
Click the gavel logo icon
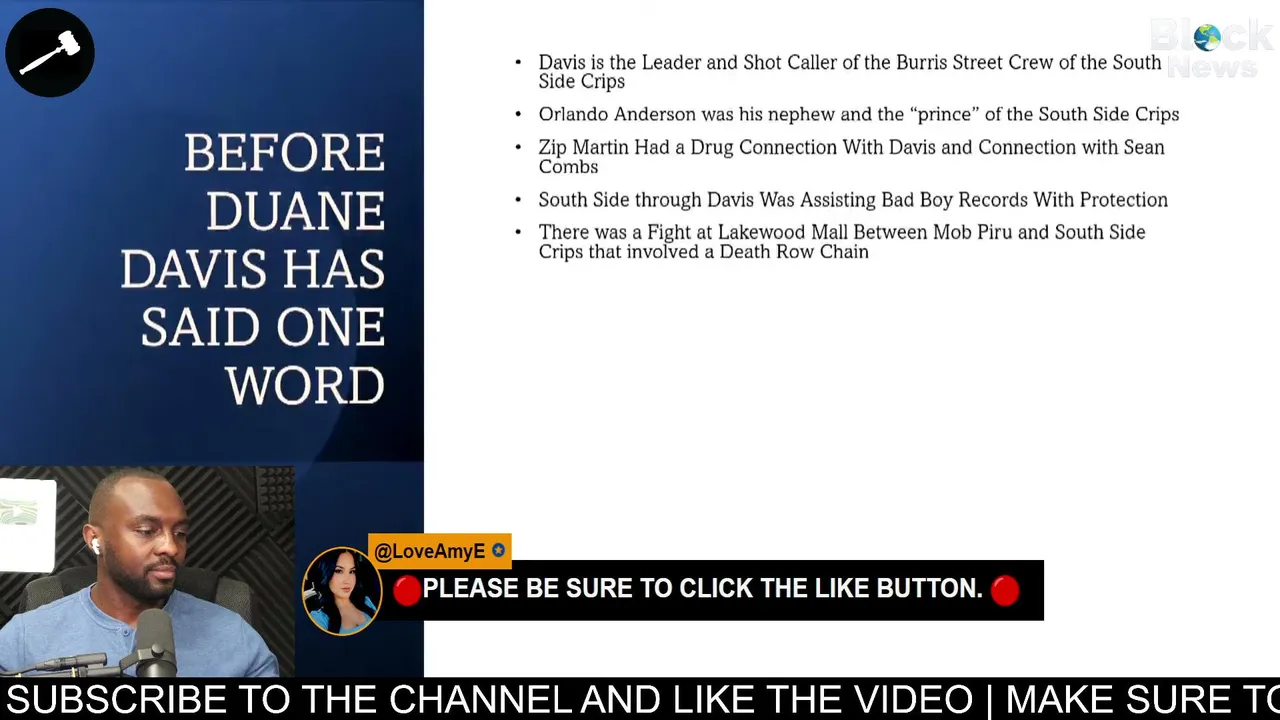coord(50,52)
